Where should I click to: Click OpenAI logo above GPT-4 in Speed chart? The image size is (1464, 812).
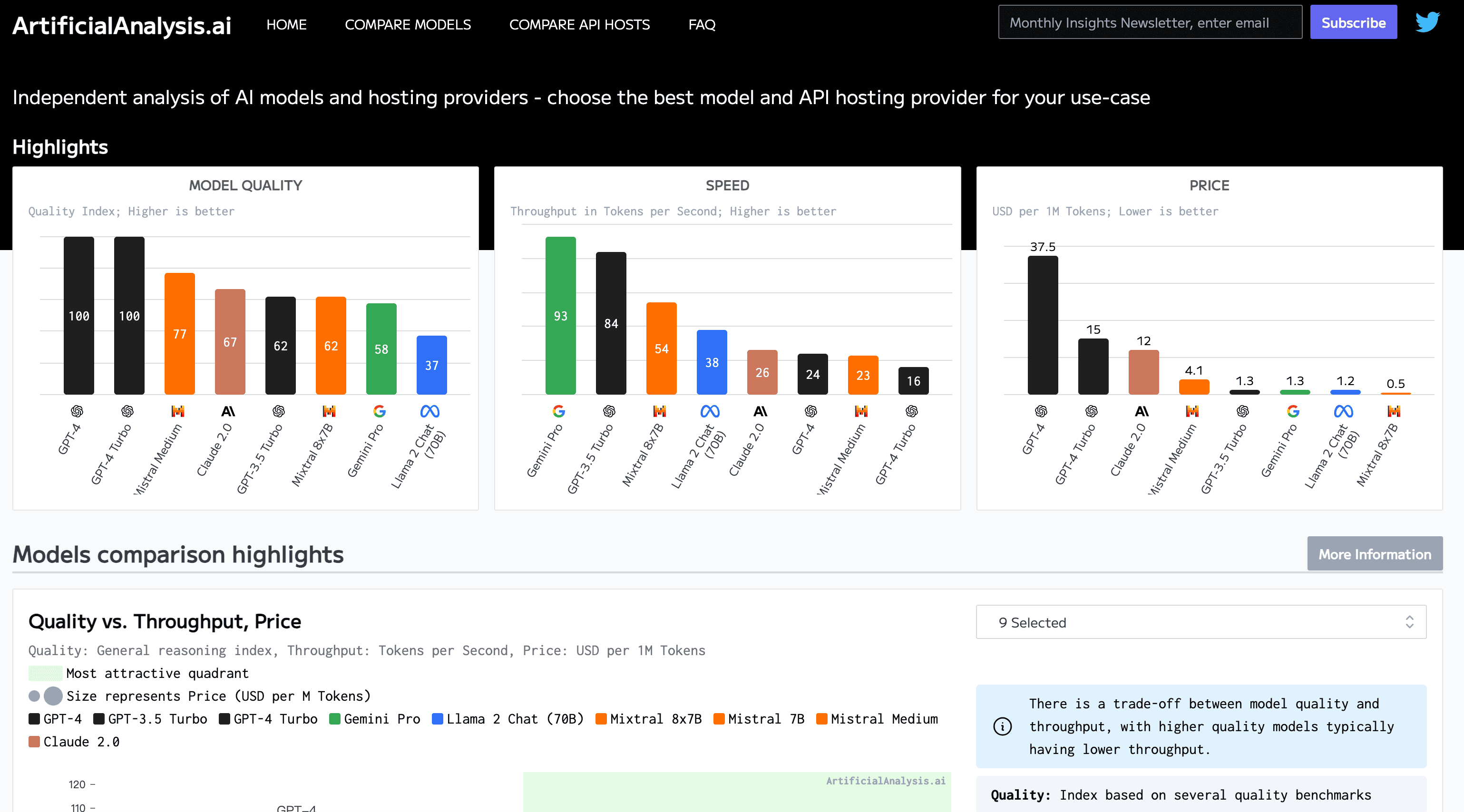click(811, 411)
